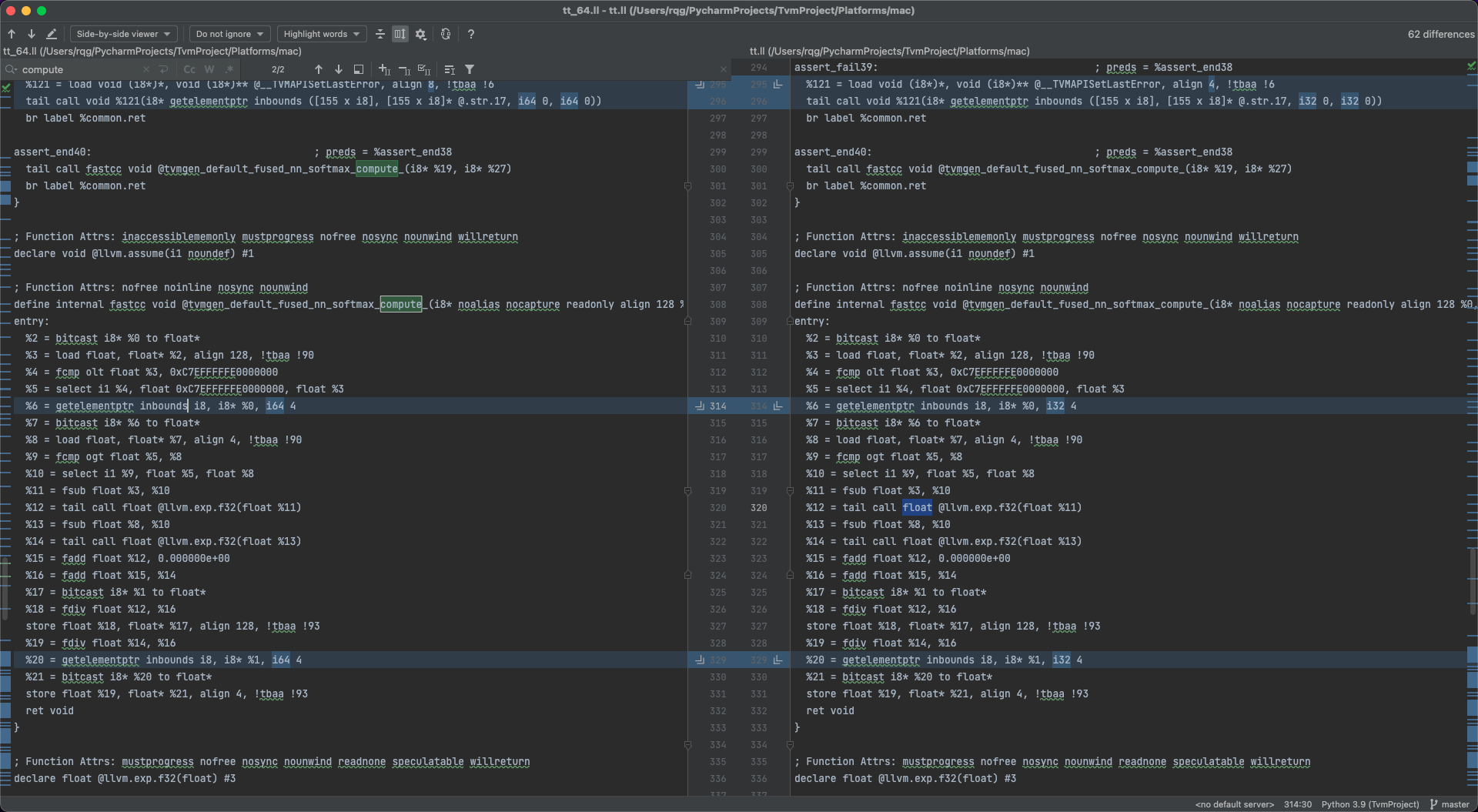Close the search bar with X

click(723, 69)
